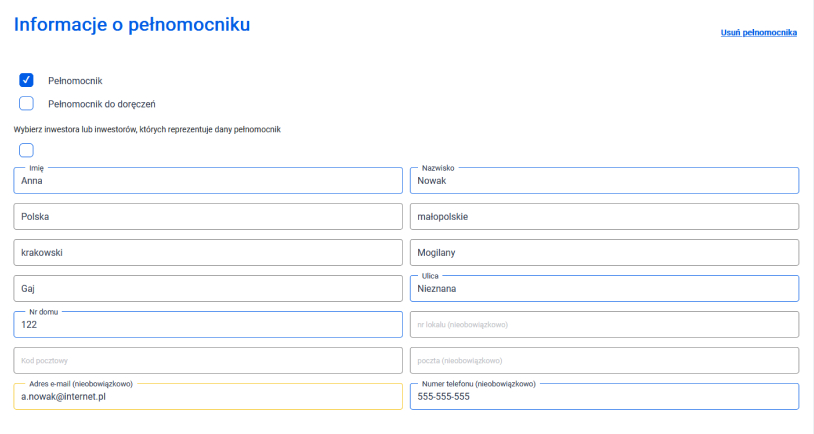Uncheck the Pełnomocnik checkbox
The height and width of the screenshot is (434, 814).
(x=27, y=80)
